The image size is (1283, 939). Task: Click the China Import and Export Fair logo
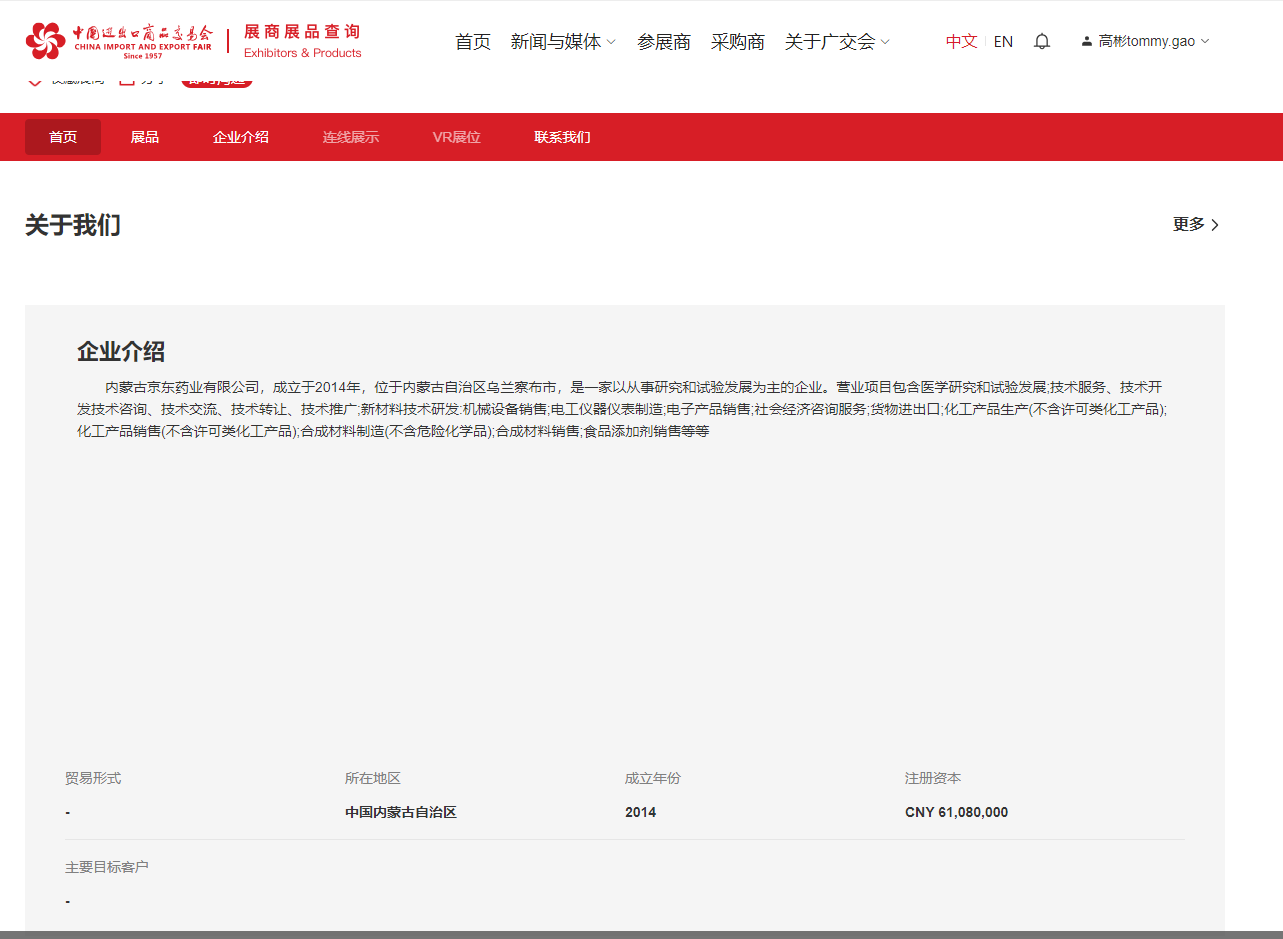[x=119, y=40]
